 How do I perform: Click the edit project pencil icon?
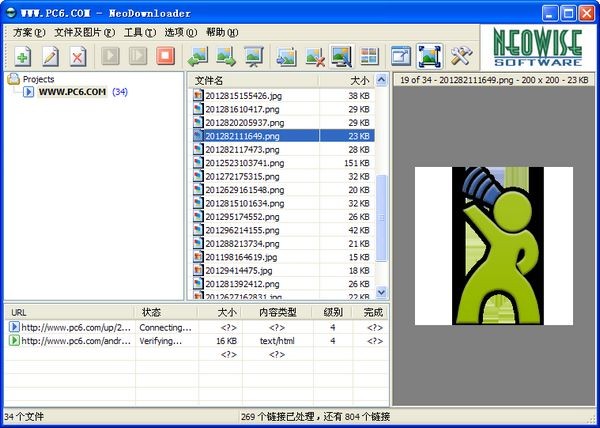(50, 57)
